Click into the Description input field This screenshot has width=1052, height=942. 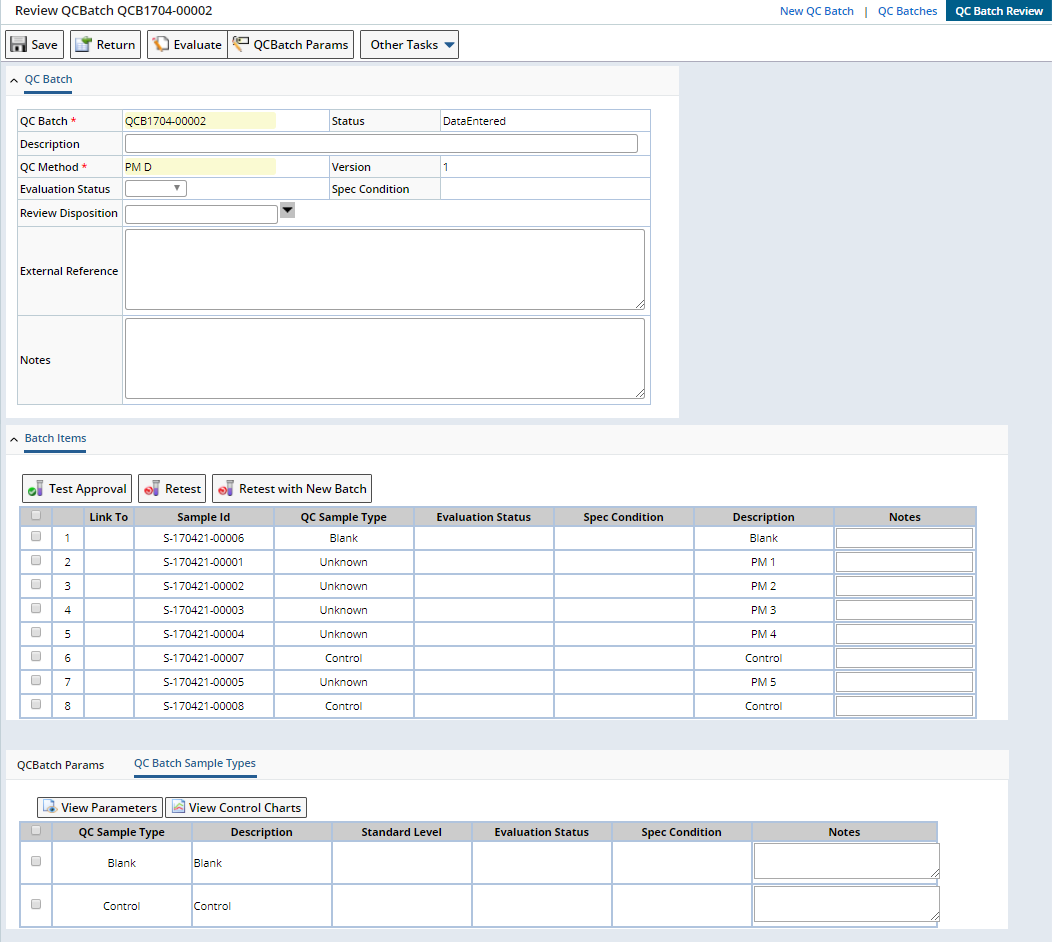(381, 144)
